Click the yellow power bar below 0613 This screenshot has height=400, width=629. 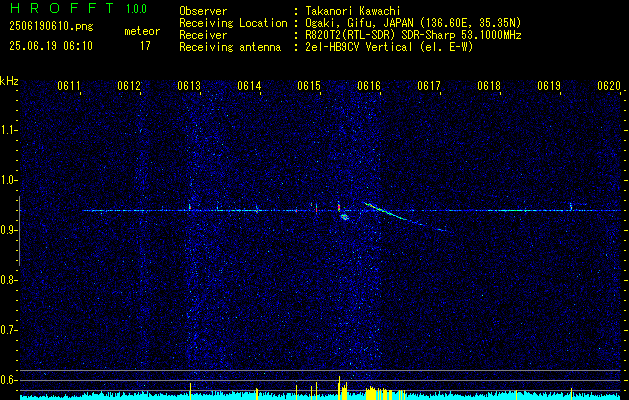190,391
